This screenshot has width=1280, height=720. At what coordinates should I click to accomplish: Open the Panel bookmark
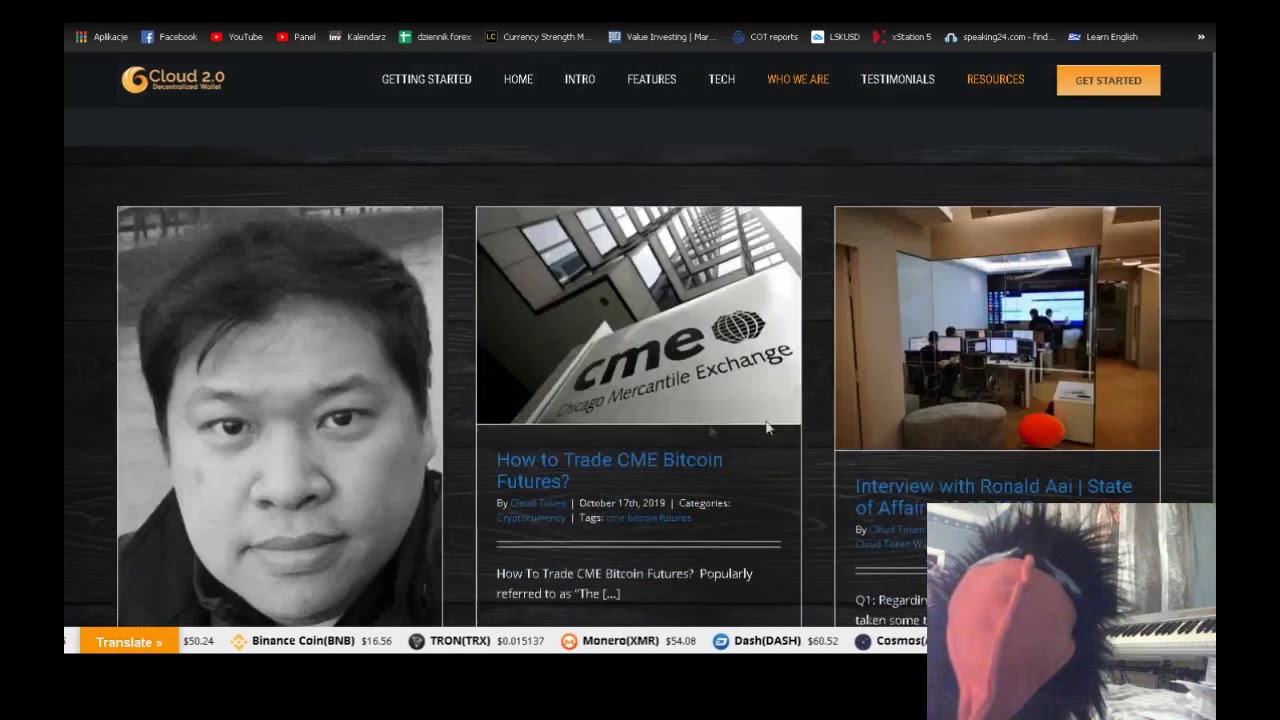click(x=296, y=37)
